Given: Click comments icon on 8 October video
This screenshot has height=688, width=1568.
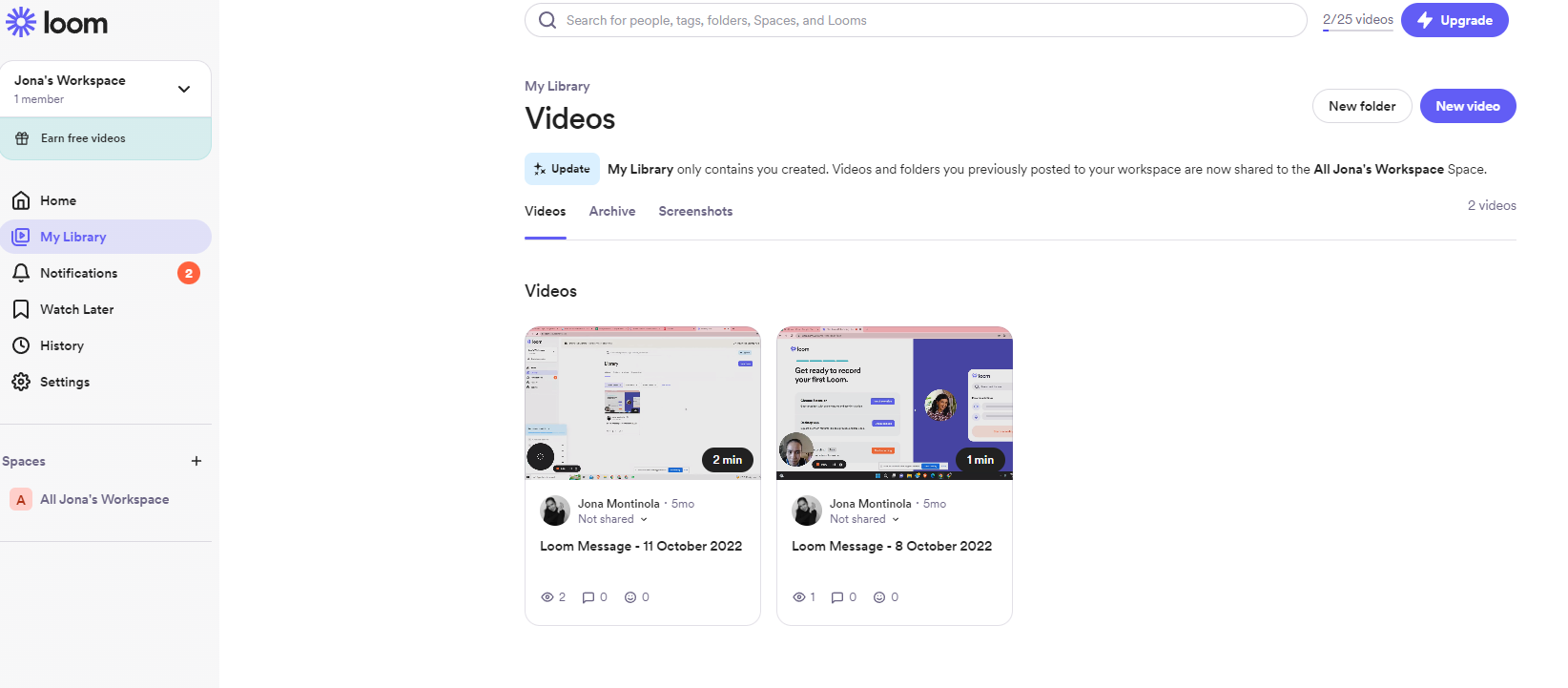Looking at the screenshot, I should [x=837, y=597].
